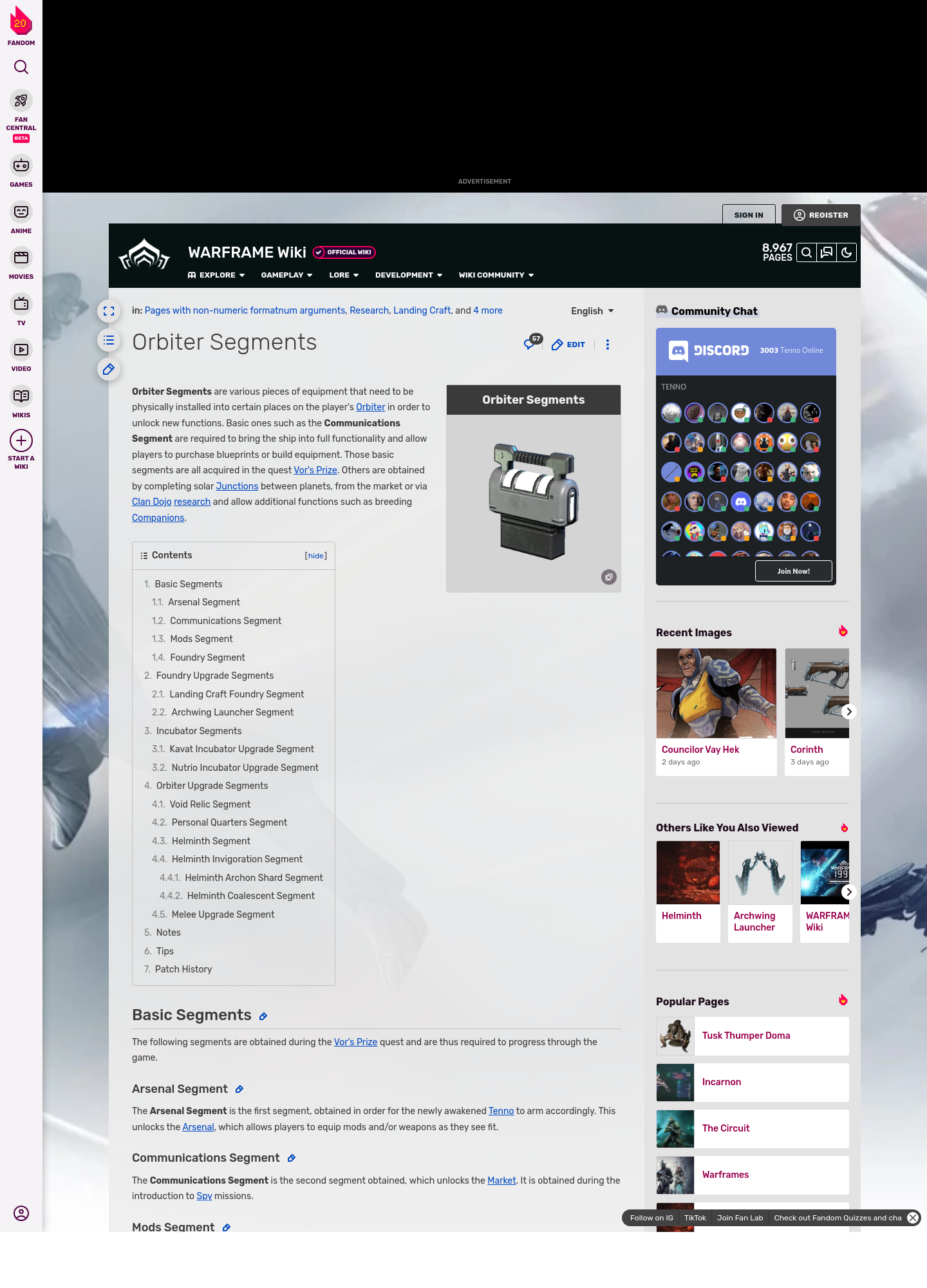Open the Anime sidebar icon
The height and width of the screenshot is (1288, 927).
(21, 212)
